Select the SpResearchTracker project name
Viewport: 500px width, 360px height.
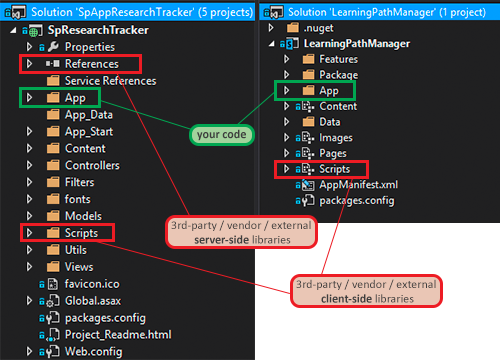pyautogui.click(x=98, y=30)
